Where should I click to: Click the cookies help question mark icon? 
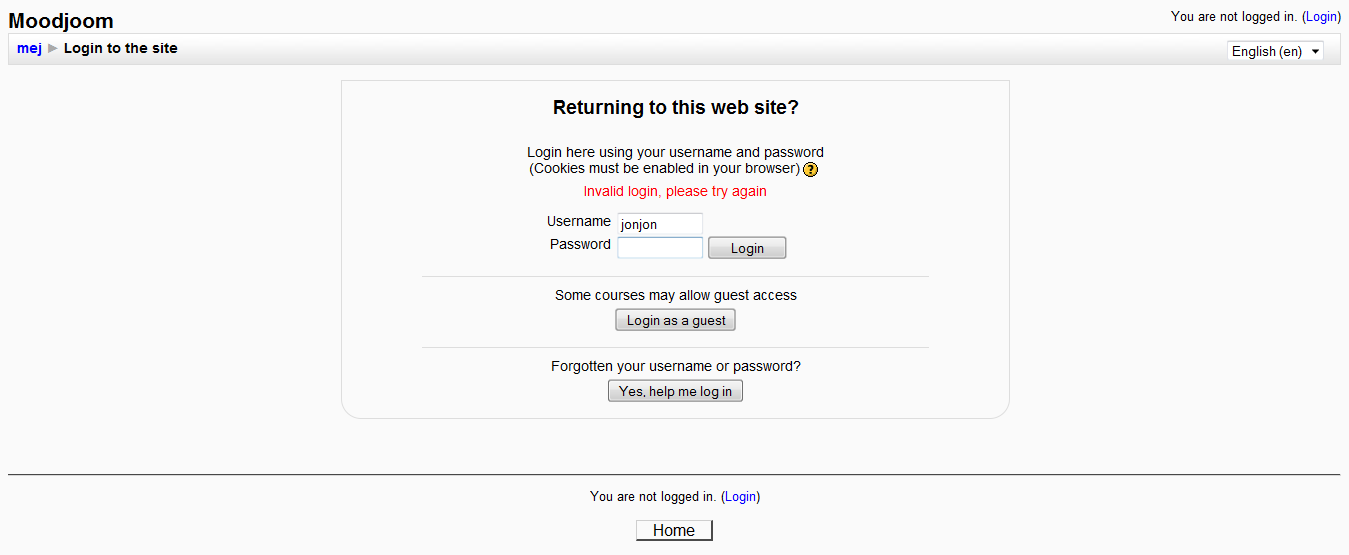(811, 169)
